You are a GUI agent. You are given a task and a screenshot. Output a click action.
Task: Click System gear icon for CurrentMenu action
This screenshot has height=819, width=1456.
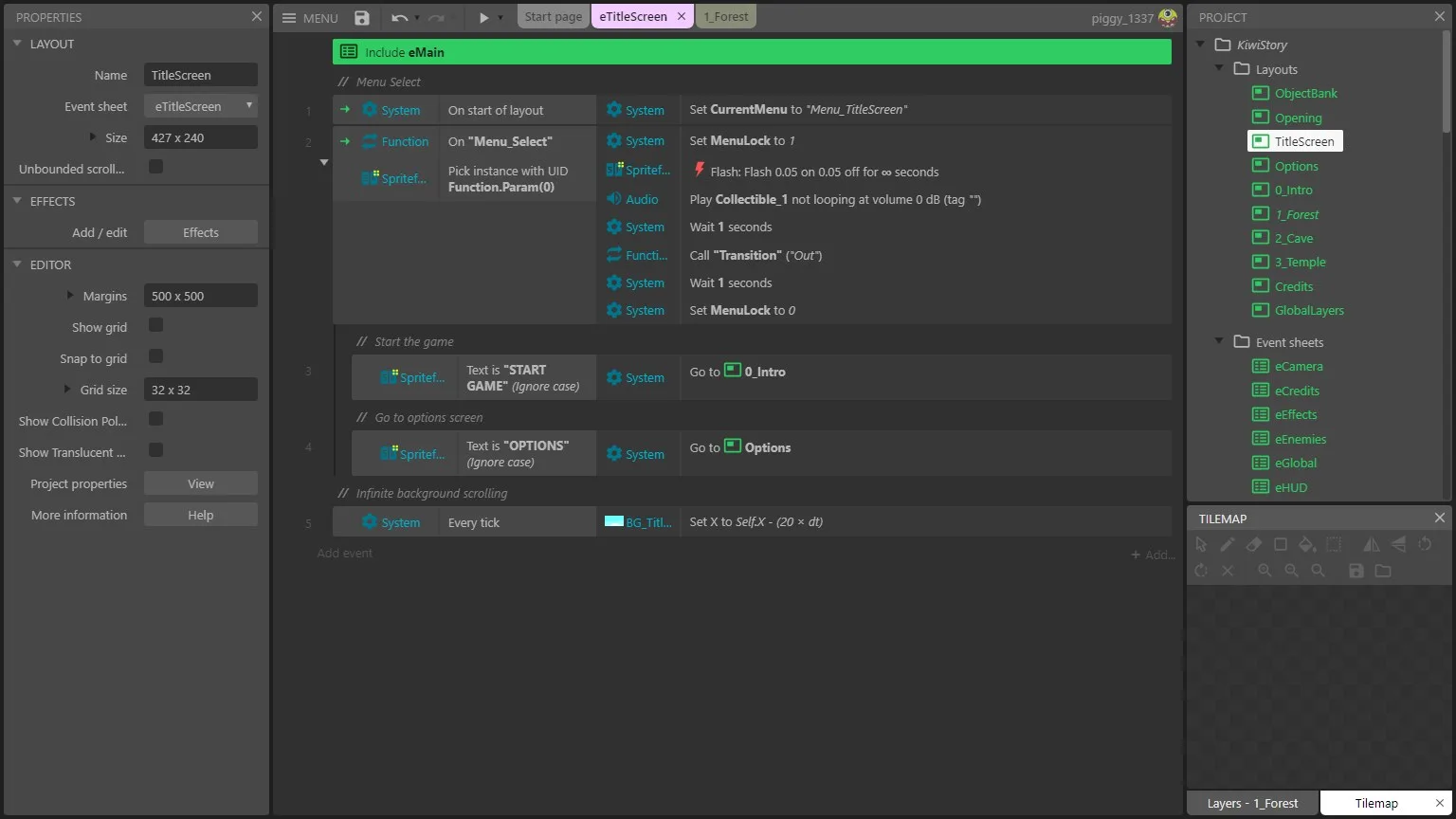point(614,110)
